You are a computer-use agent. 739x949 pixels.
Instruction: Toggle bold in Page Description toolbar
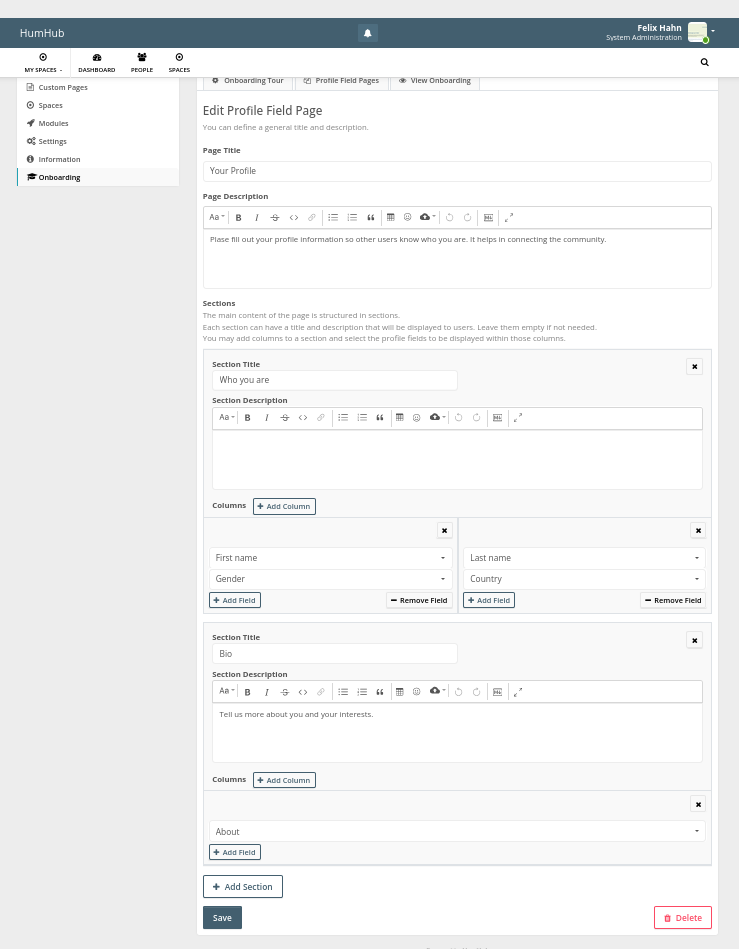238,218
